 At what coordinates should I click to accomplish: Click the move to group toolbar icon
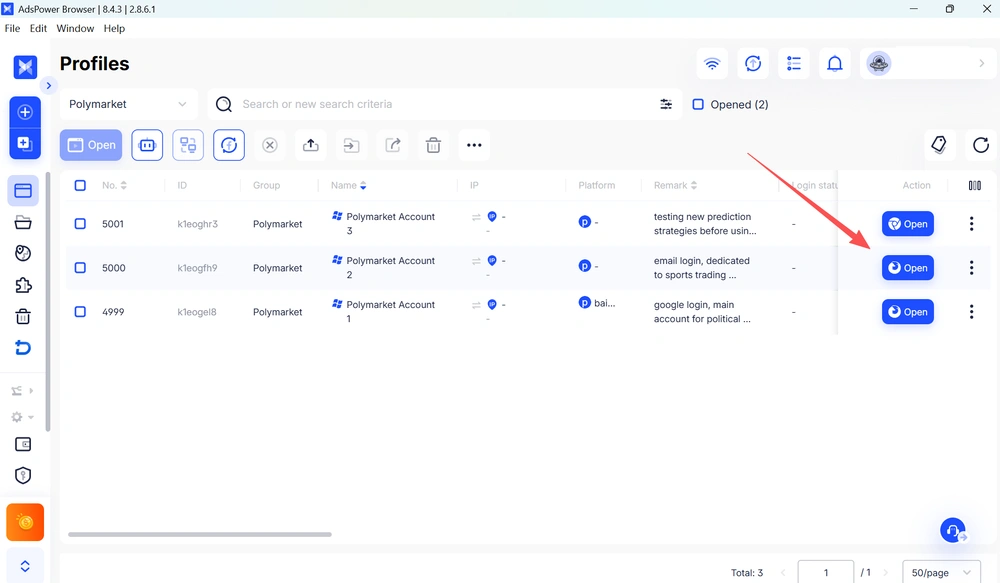coord(351,145)
